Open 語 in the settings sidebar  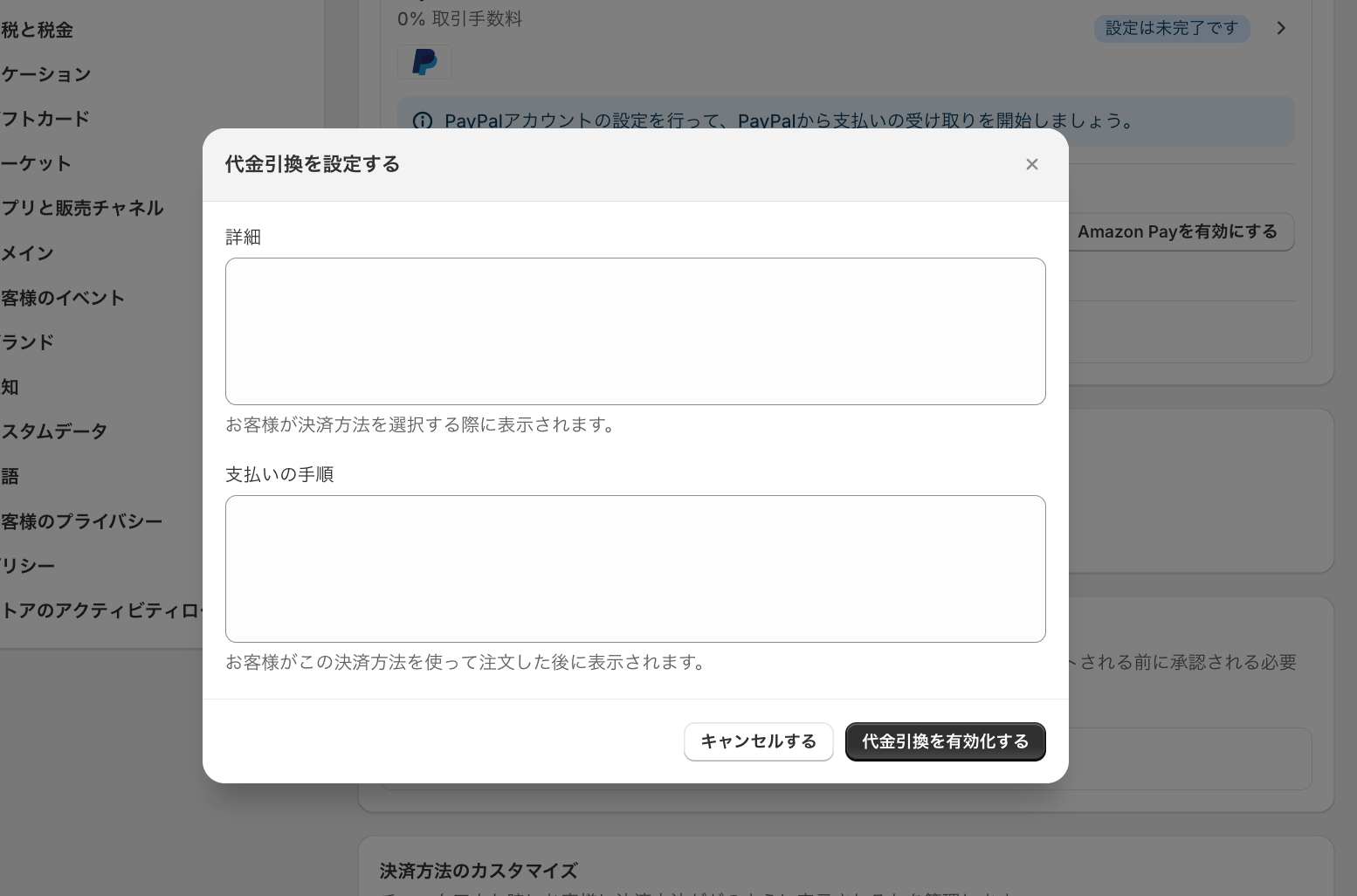click(10, 476)
